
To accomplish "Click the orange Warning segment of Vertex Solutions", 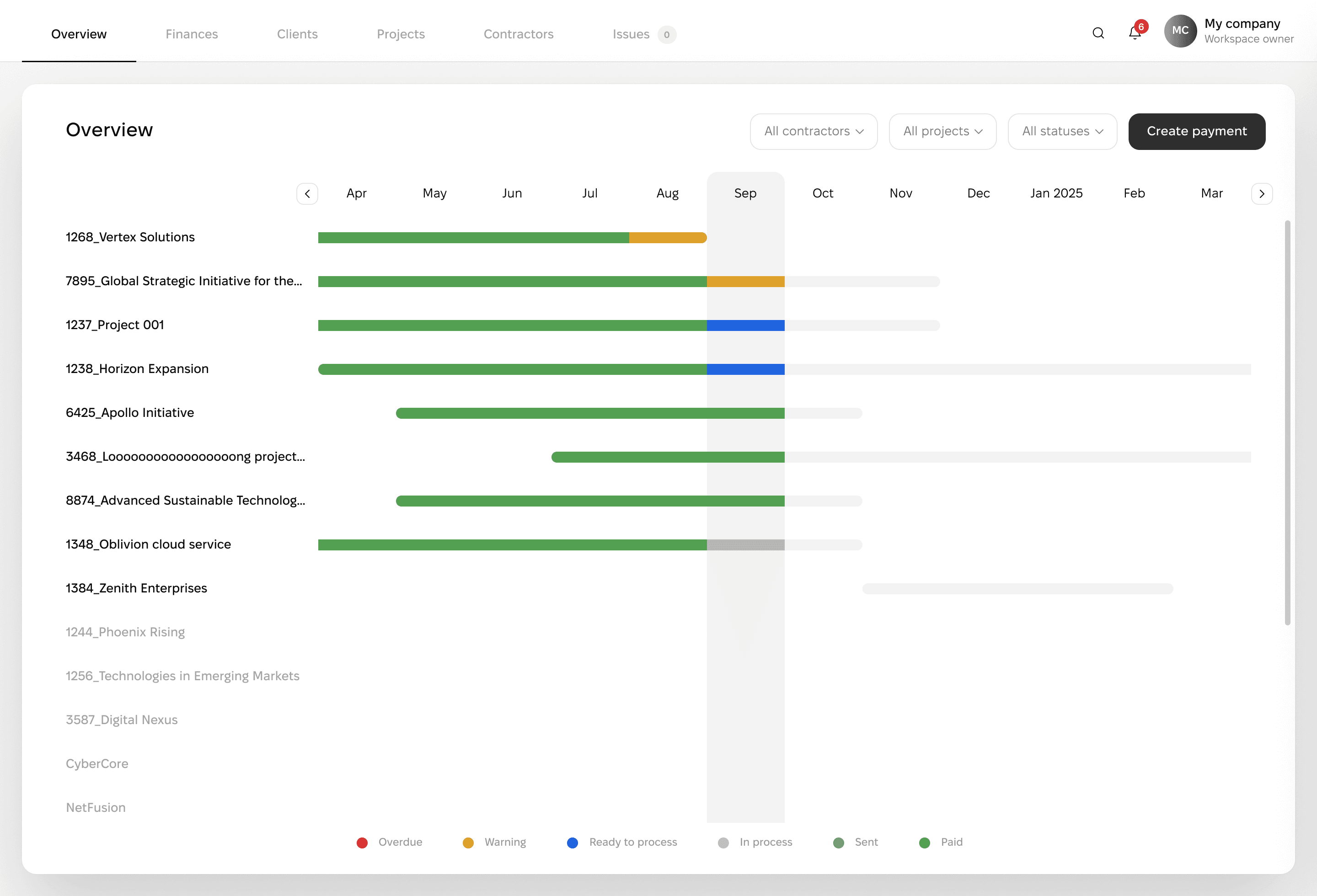I will point(667,238).
